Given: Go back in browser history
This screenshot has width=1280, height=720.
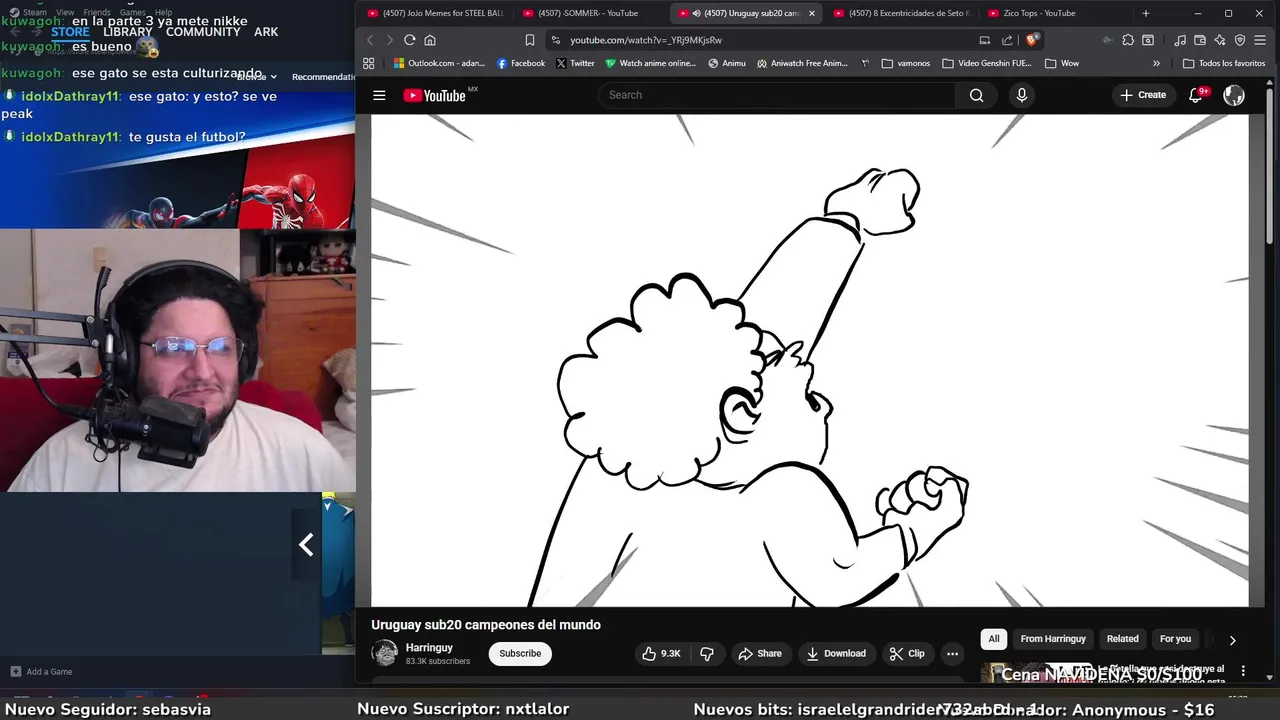Looking at the screenshot, I should pos(370,40).
